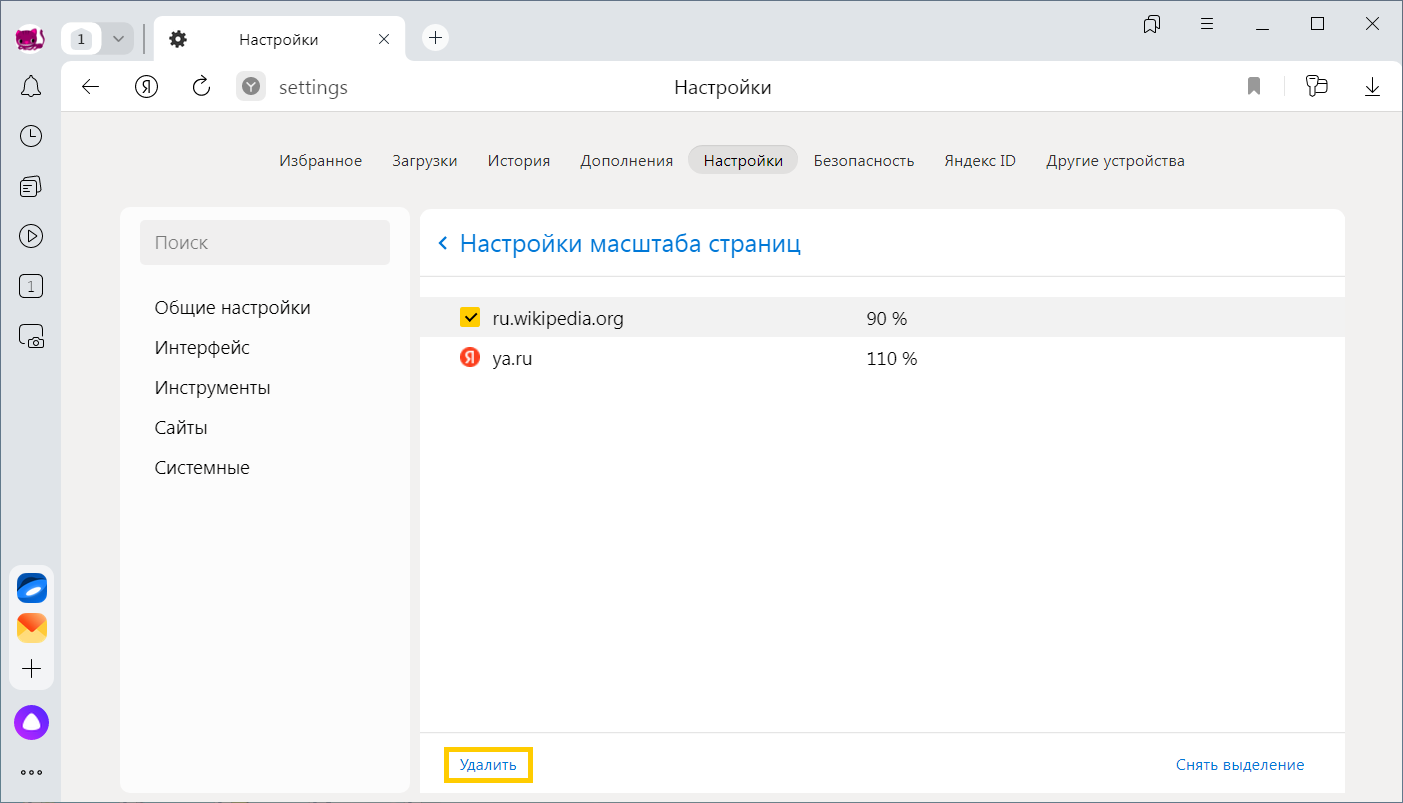1403x803 pixels.
Task: Reload the page
Action: (x=201, y=87)
